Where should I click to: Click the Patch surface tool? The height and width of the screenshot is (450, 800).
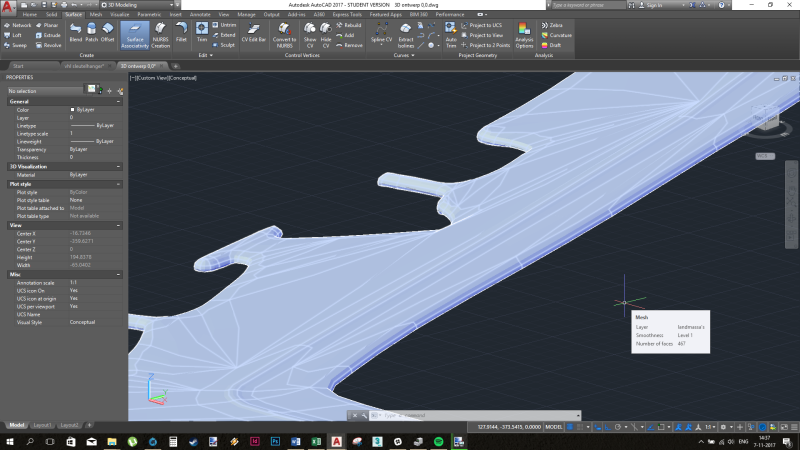(91, 34)
